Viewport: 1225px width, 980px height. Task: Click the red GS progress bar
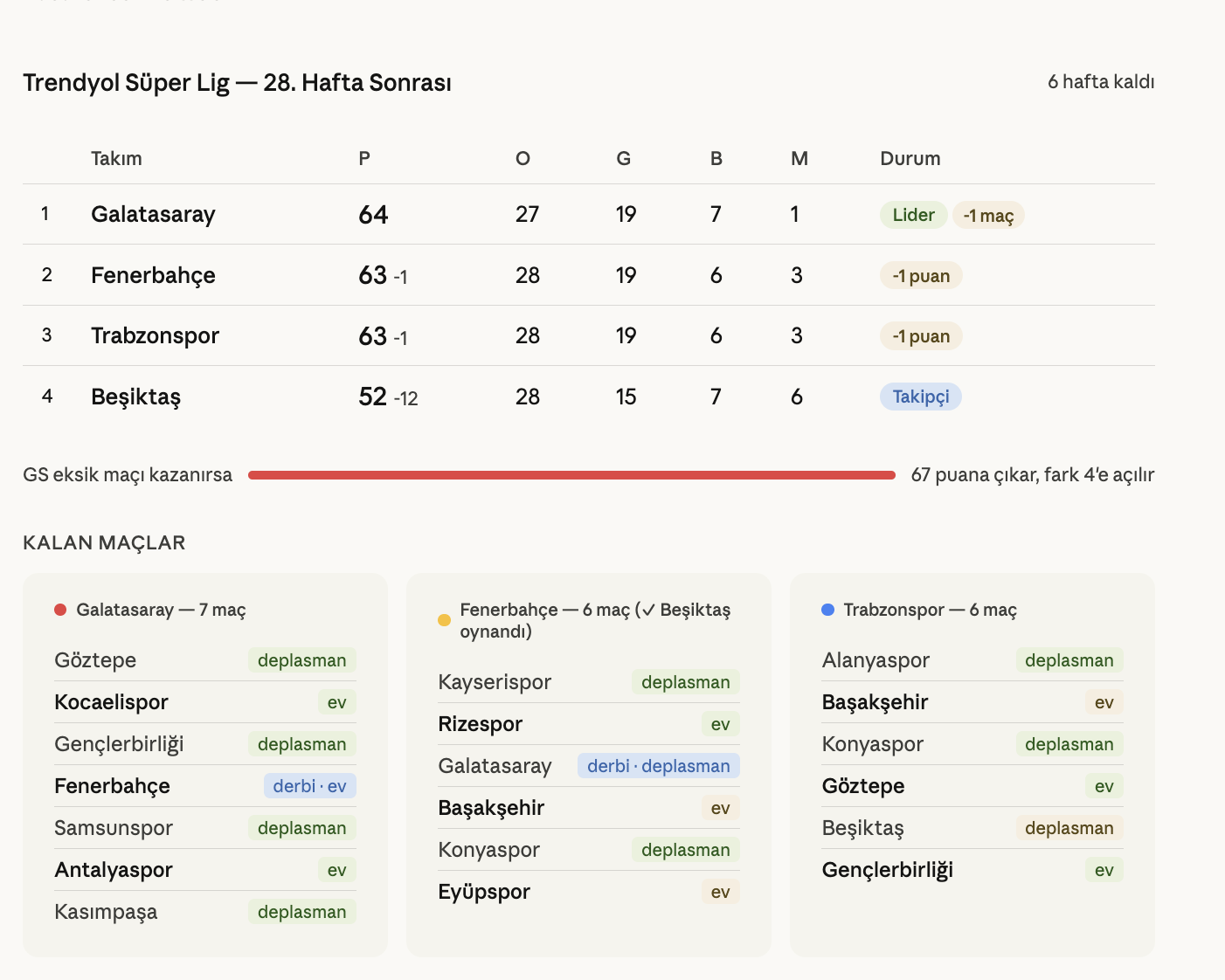571,475
